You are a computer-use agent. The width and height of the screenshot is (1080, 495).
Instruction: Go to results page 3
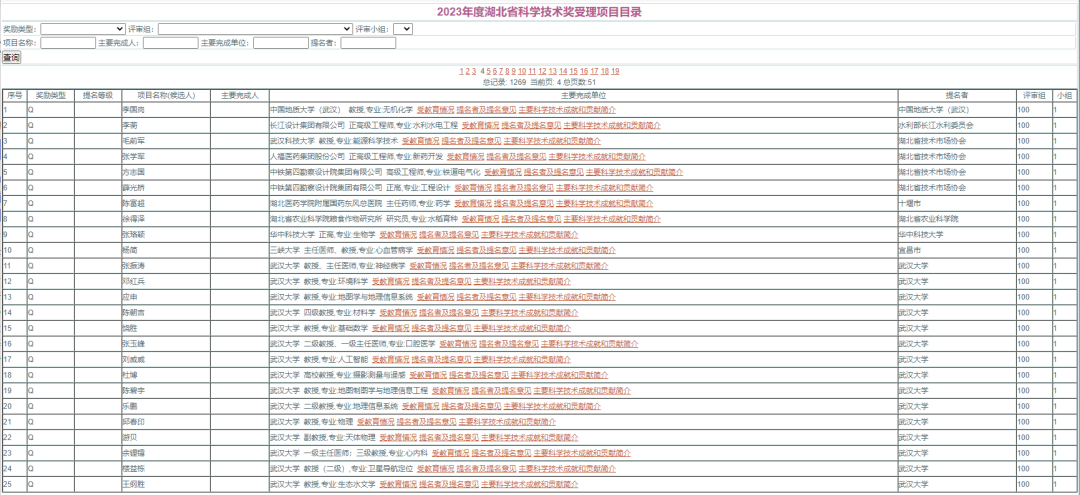tap(474, 71)
